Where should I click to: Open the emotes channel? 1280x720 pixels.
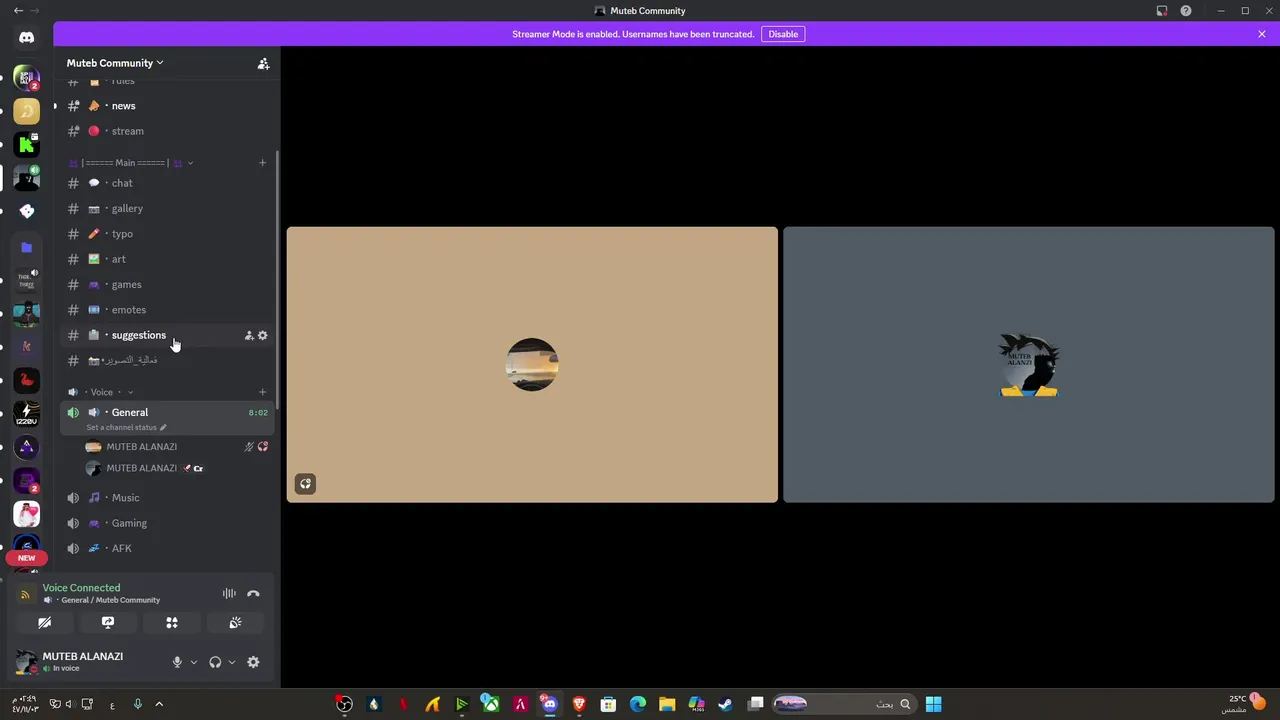point(167,310)
